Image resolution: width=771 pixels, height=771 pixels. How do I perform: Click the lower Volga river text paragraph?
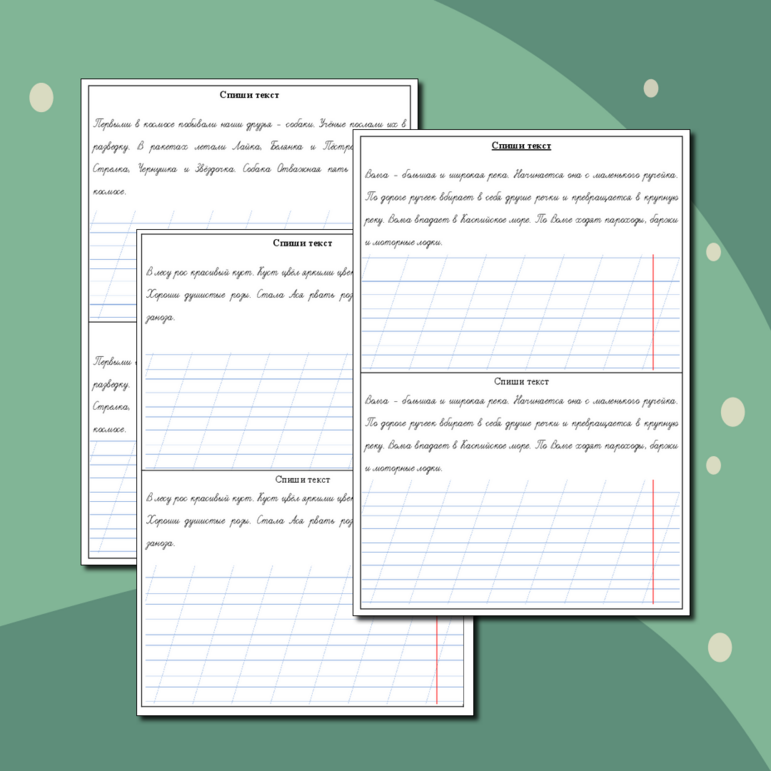521,433
